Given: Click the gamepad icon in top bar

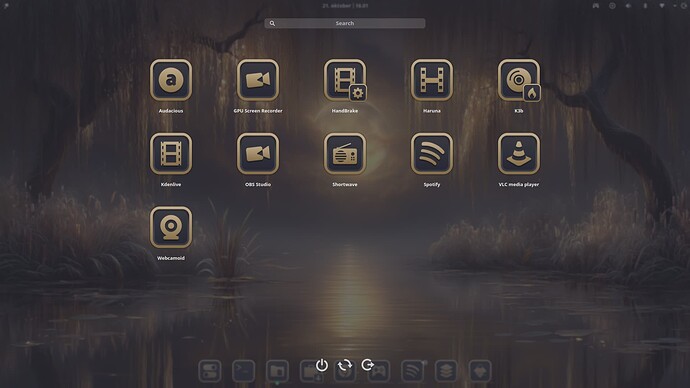Looking at the screenshot, I should click(x=595, y=6).
